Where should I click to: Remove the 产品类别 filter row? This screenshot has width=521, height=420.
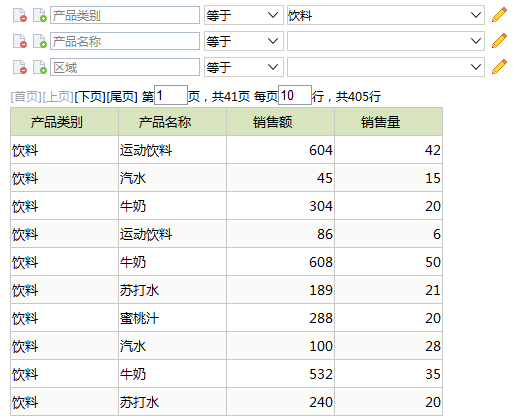click(20, 15)
